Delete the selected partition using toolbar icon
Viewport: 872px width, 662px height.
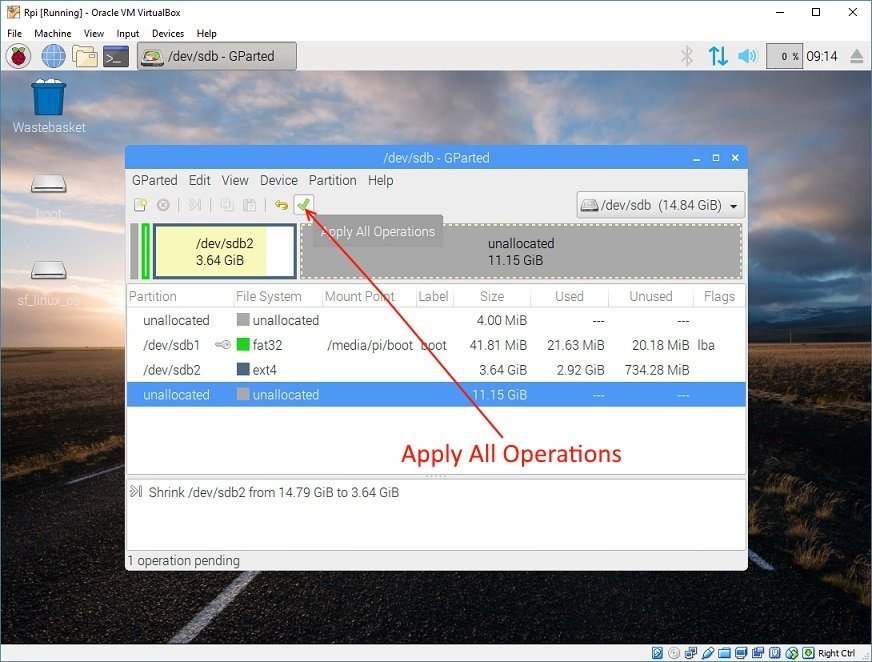(163, 204)
